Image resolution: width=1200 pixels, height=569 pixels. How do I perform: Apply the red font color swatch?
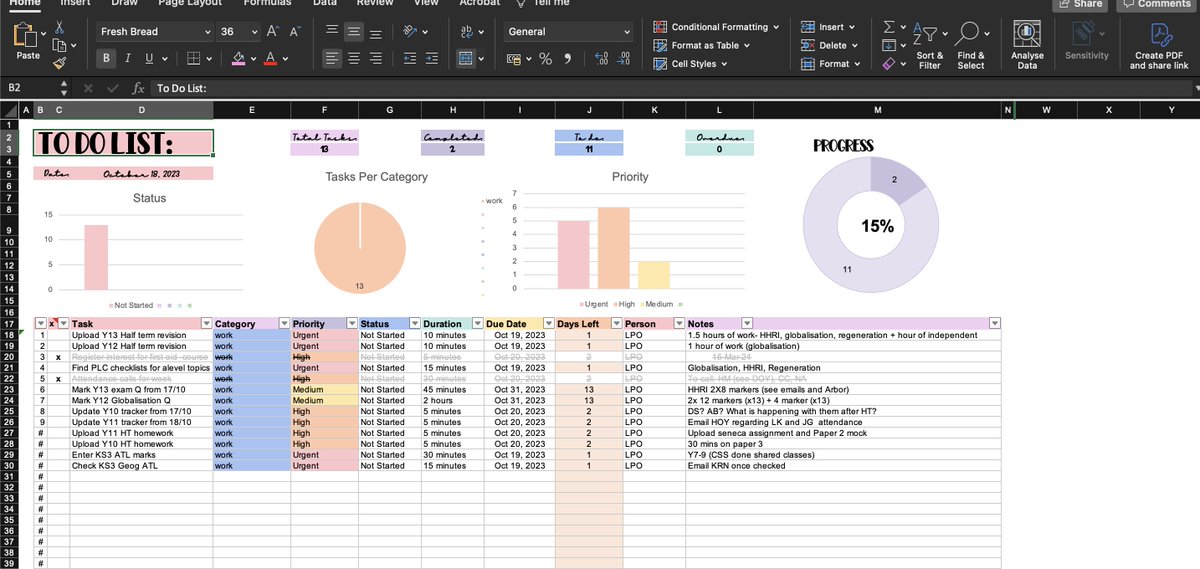click(271, 59)
